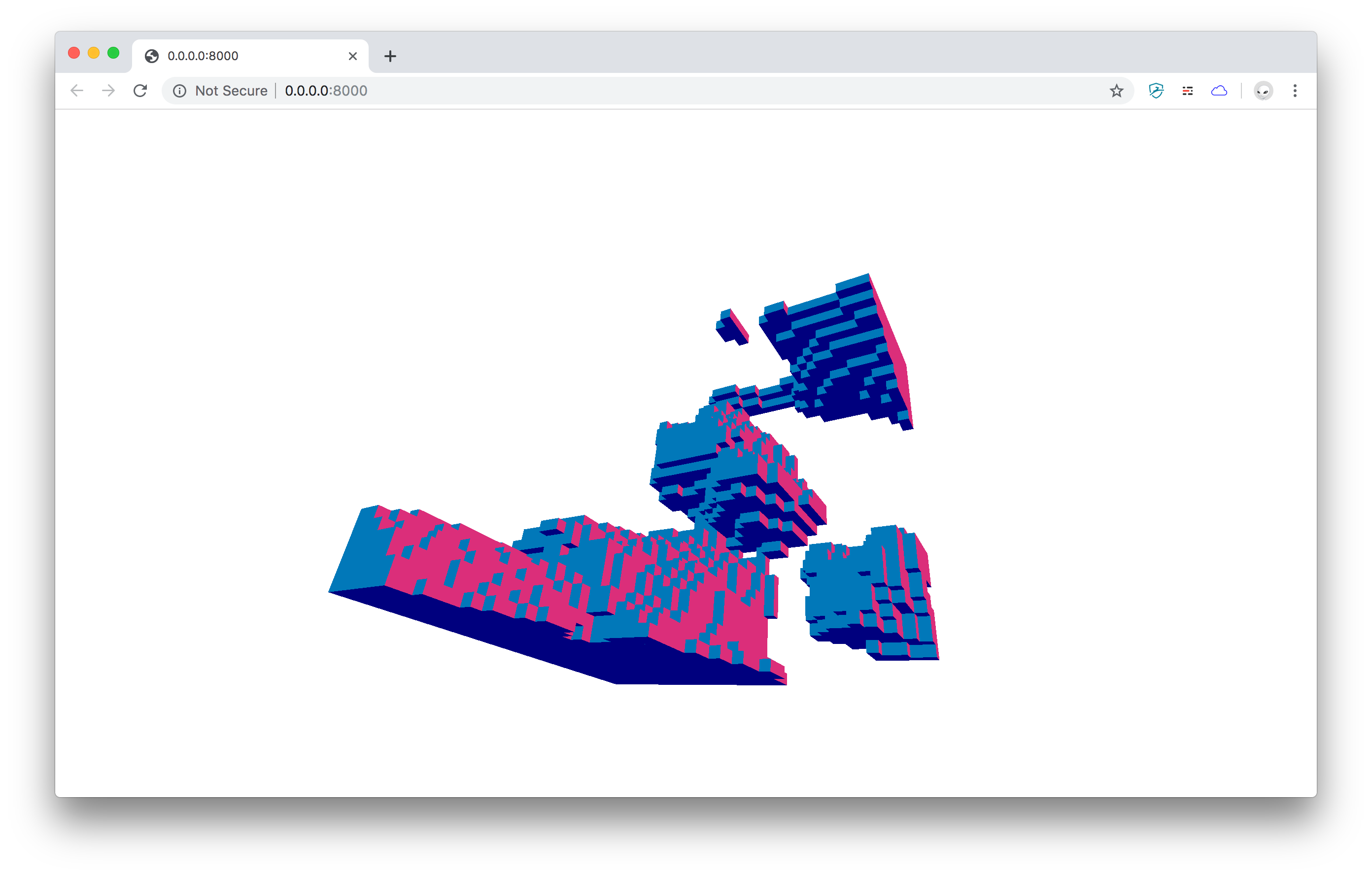Bookmark this page with the star icon
Image resolution: width=1372 pixels, height=876 pixels.
click(1116, 91)
